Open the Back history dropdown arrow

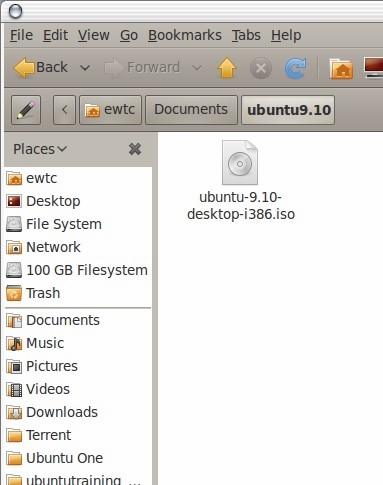click(x=85, y=68)
